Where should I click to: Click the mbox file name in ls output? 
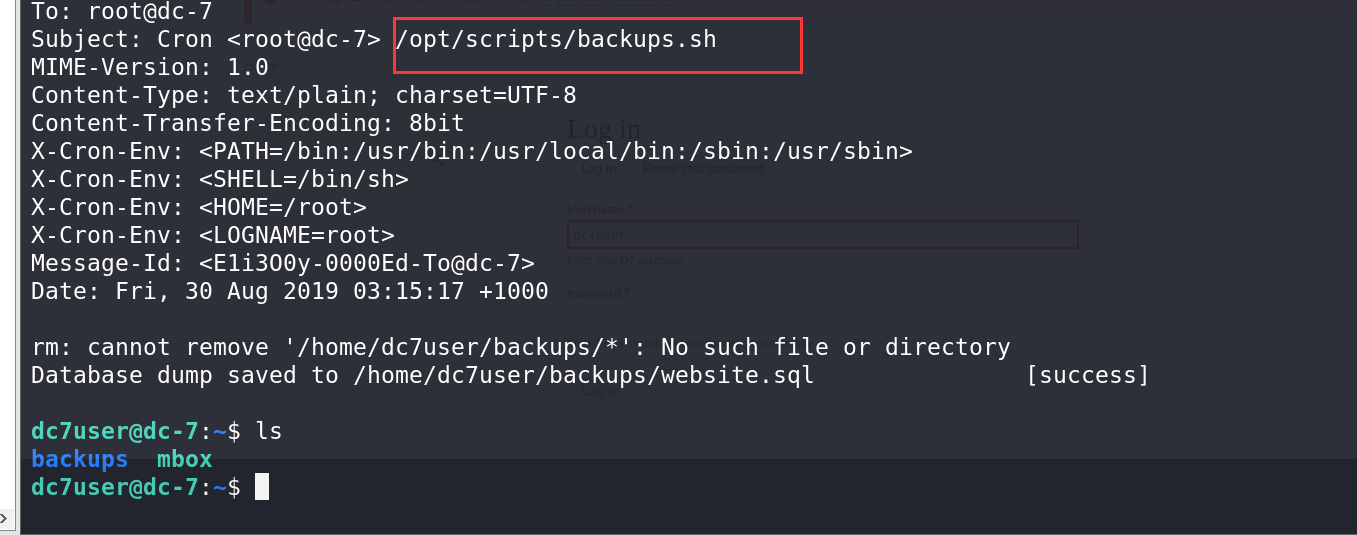[185, 459]
